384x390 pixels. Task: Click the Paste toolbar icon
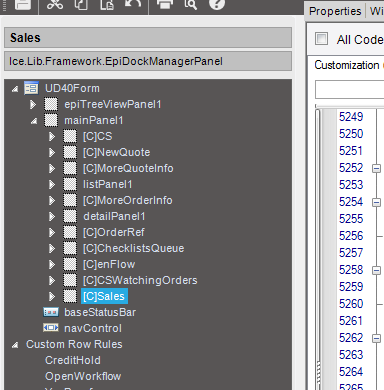tap(107, 4)
